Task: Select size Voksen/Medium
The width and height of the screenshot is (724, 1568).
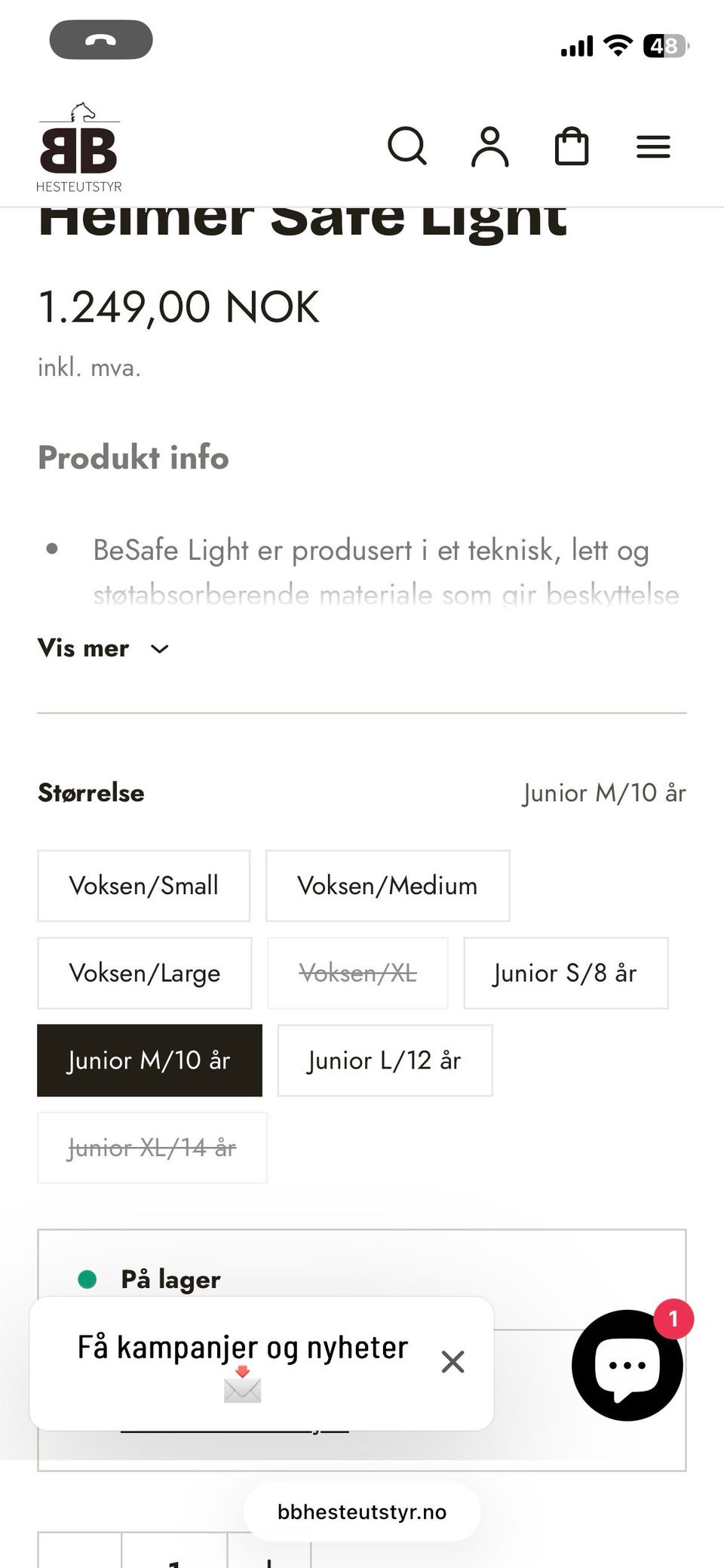Action: point(388,886)
